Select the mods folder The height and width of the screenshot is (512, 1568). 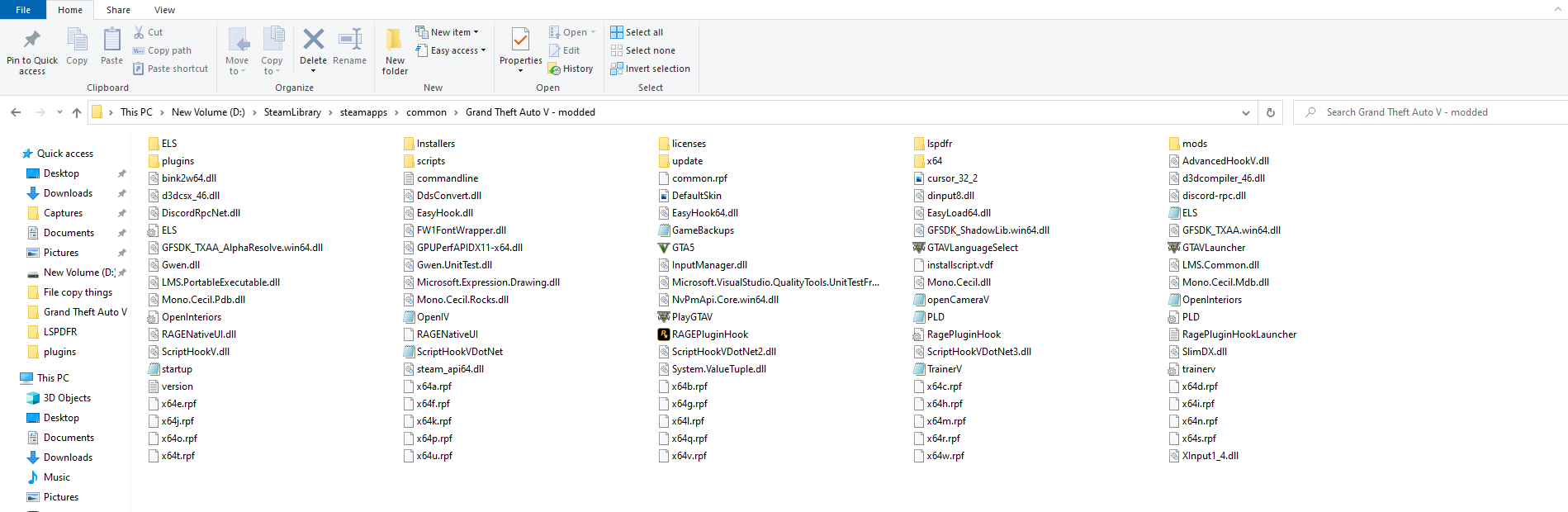pos(1187,144)
